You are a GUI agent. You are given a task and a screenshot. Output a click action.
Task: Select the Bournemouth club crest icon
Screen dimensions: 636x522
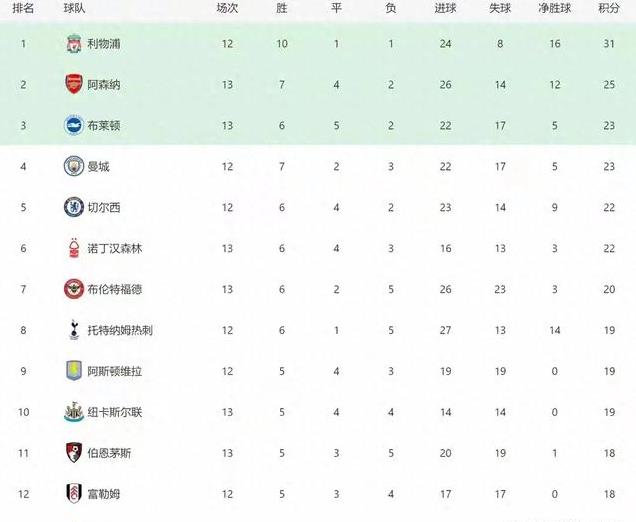click(x=73, y=452)
